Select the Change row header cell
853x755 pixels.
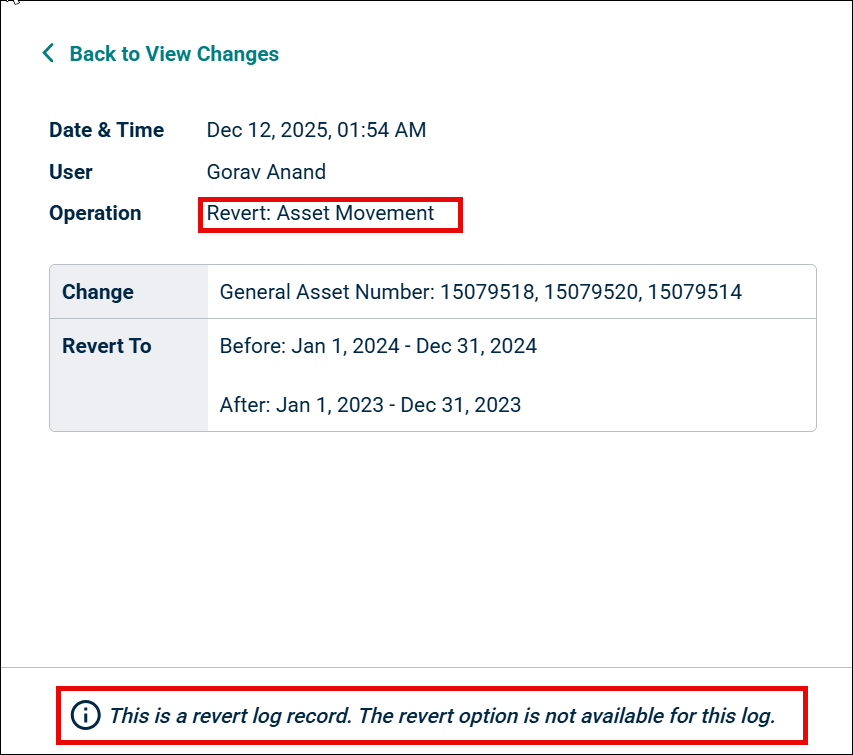click(x=128, y=292)
